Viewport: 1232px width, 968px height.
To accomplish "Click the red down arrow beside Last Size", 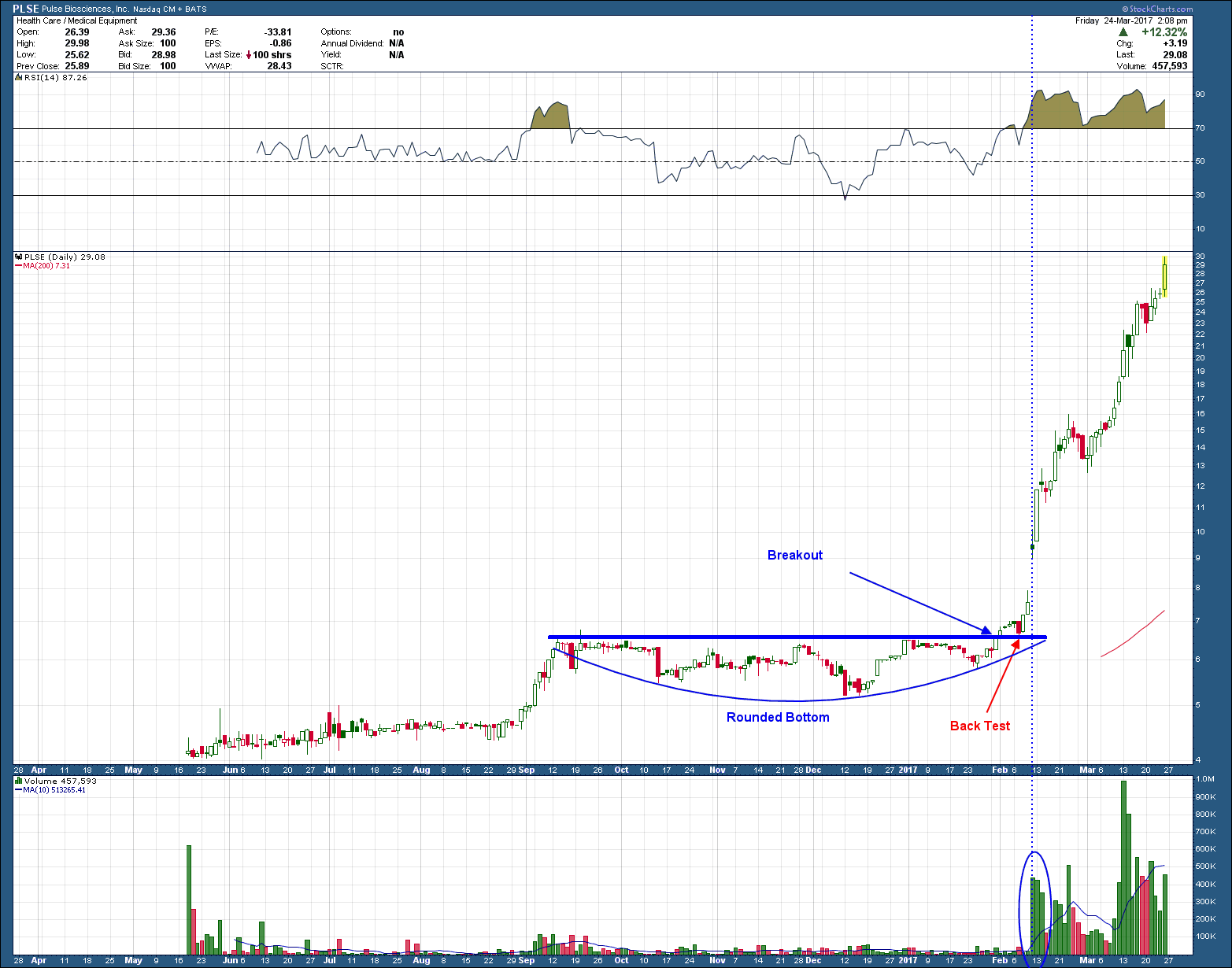I will 249,55.
